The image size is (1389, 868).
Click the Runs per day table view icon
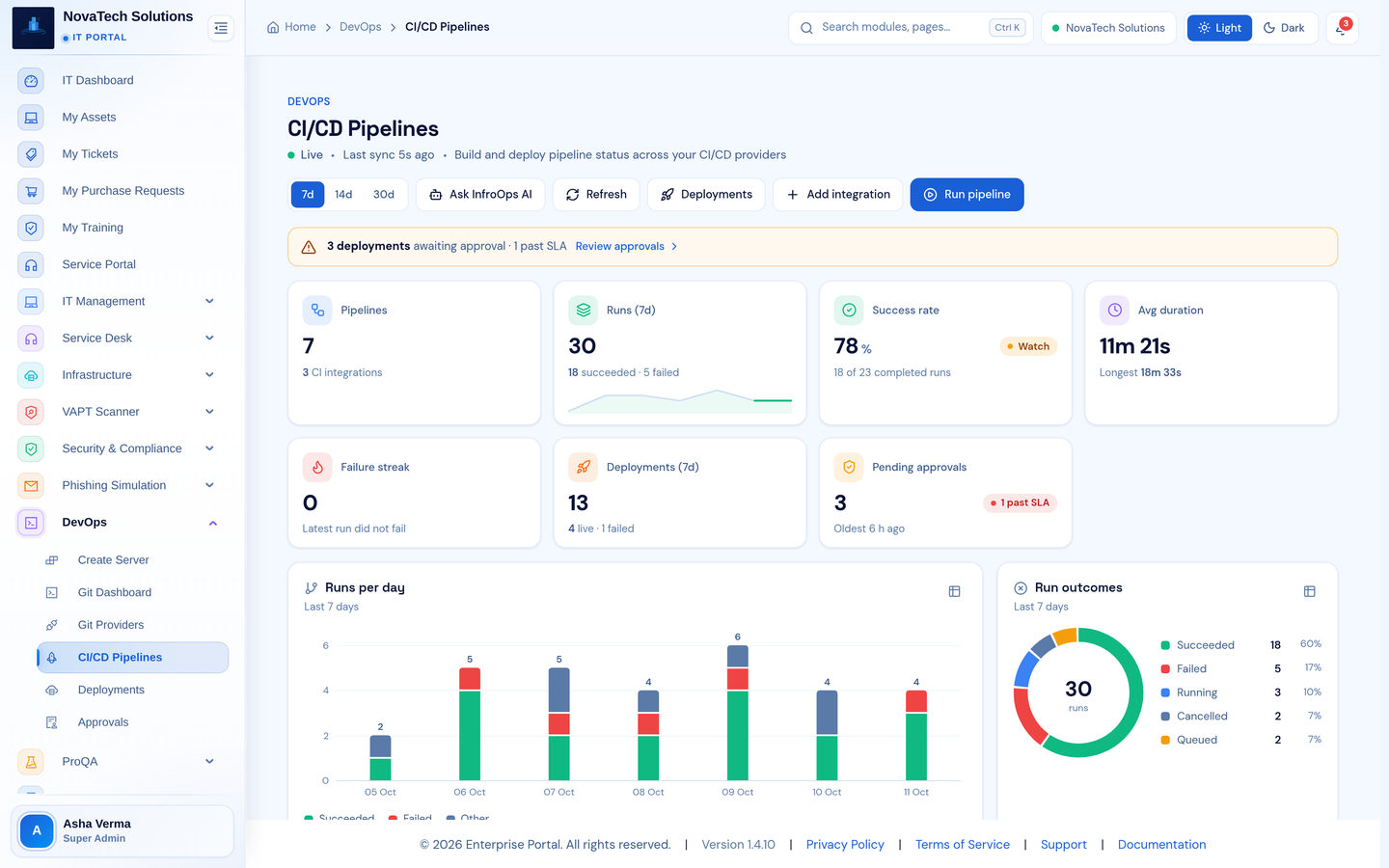(954, 591)
